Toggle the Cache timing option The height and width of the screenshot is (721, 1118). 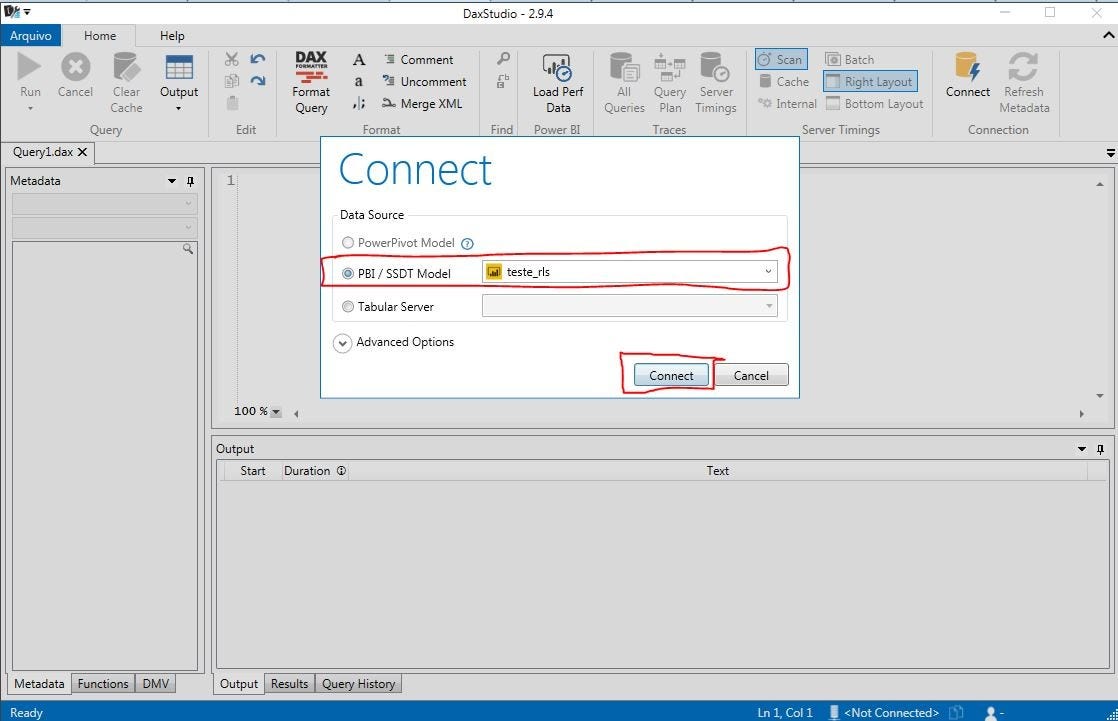tap(784, 81)
